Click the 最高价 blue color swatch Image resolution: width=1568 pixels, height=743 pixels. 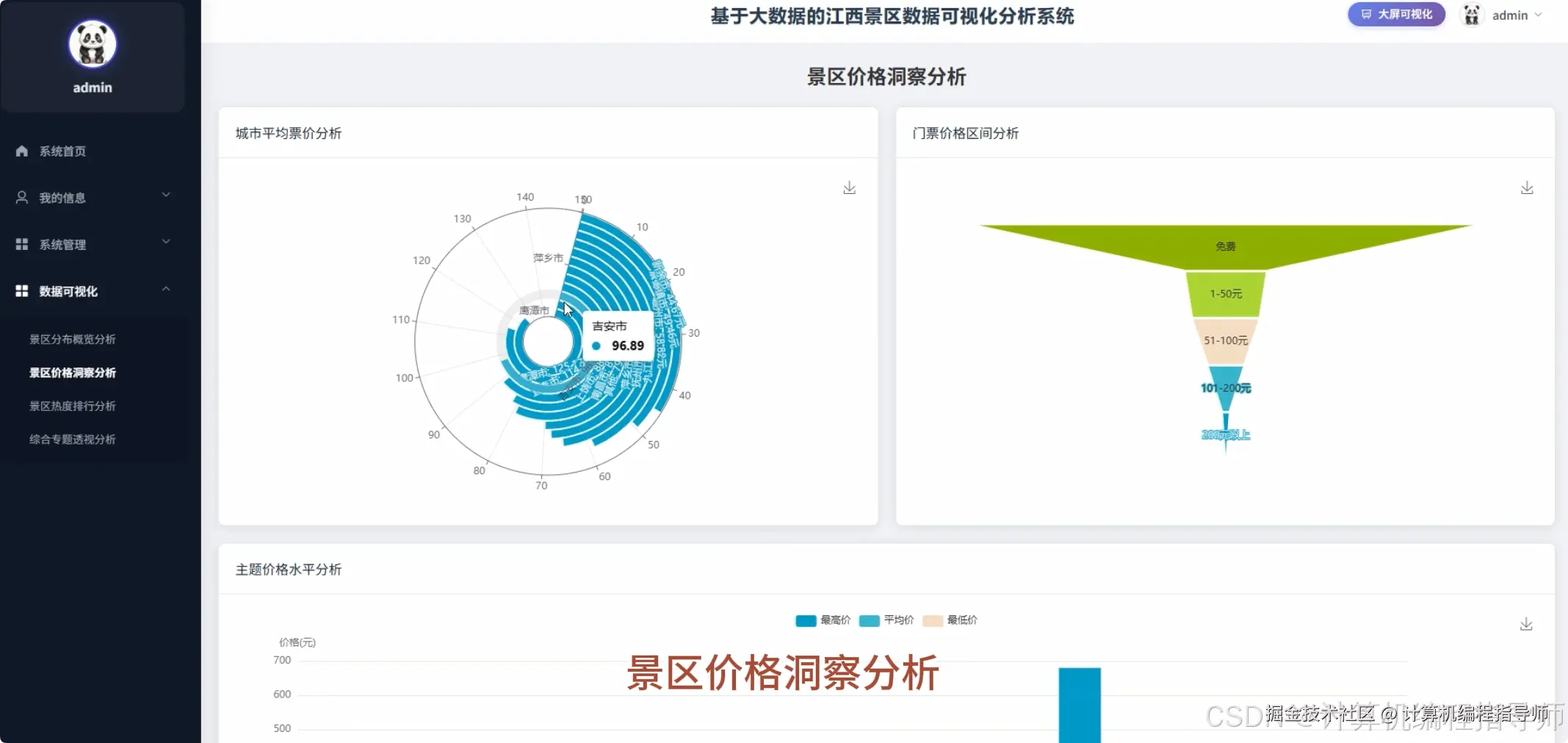pos(805,620)
